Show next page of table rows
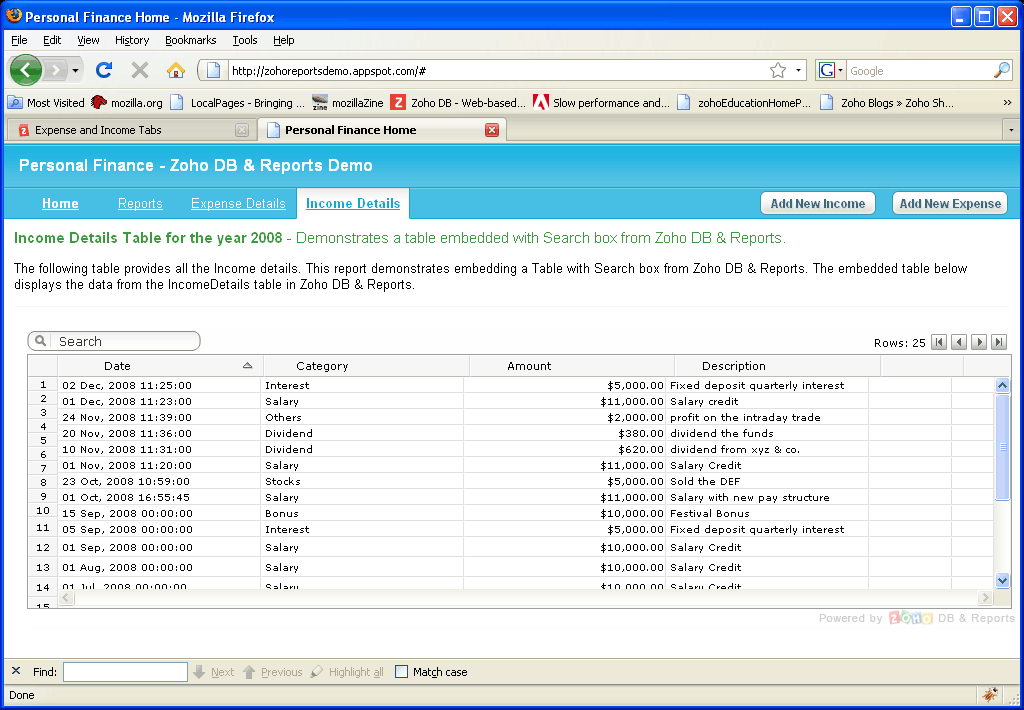Viewport: 1024px width, 710px height. pyautogui.click(x=979, y=342)
